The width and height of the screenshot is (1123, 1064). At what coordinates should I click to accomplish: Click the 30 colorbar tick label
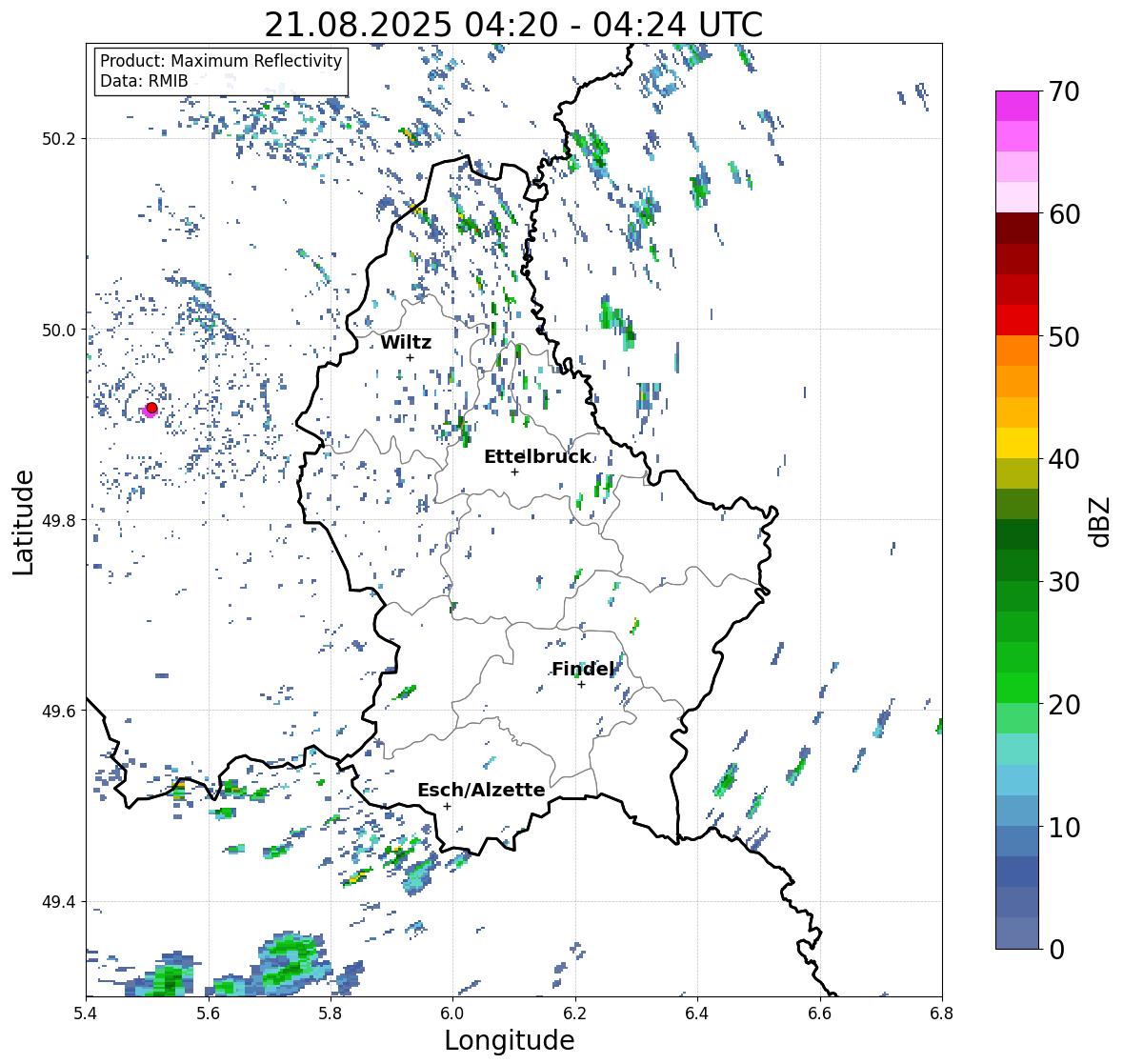[x=1064, y=582]
